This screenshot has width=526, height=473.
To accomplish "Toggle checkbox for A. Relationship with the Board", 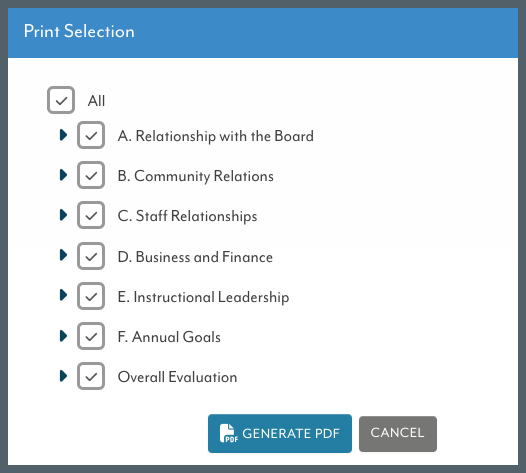I will (91, 135).
